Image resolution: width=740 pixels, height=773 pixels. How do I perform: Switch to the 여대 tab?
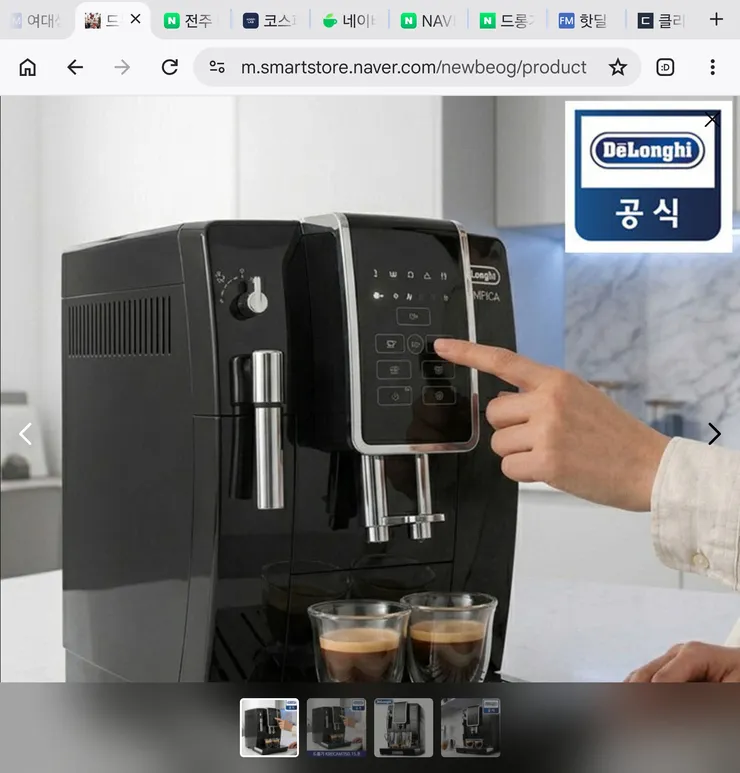point(35,21)
